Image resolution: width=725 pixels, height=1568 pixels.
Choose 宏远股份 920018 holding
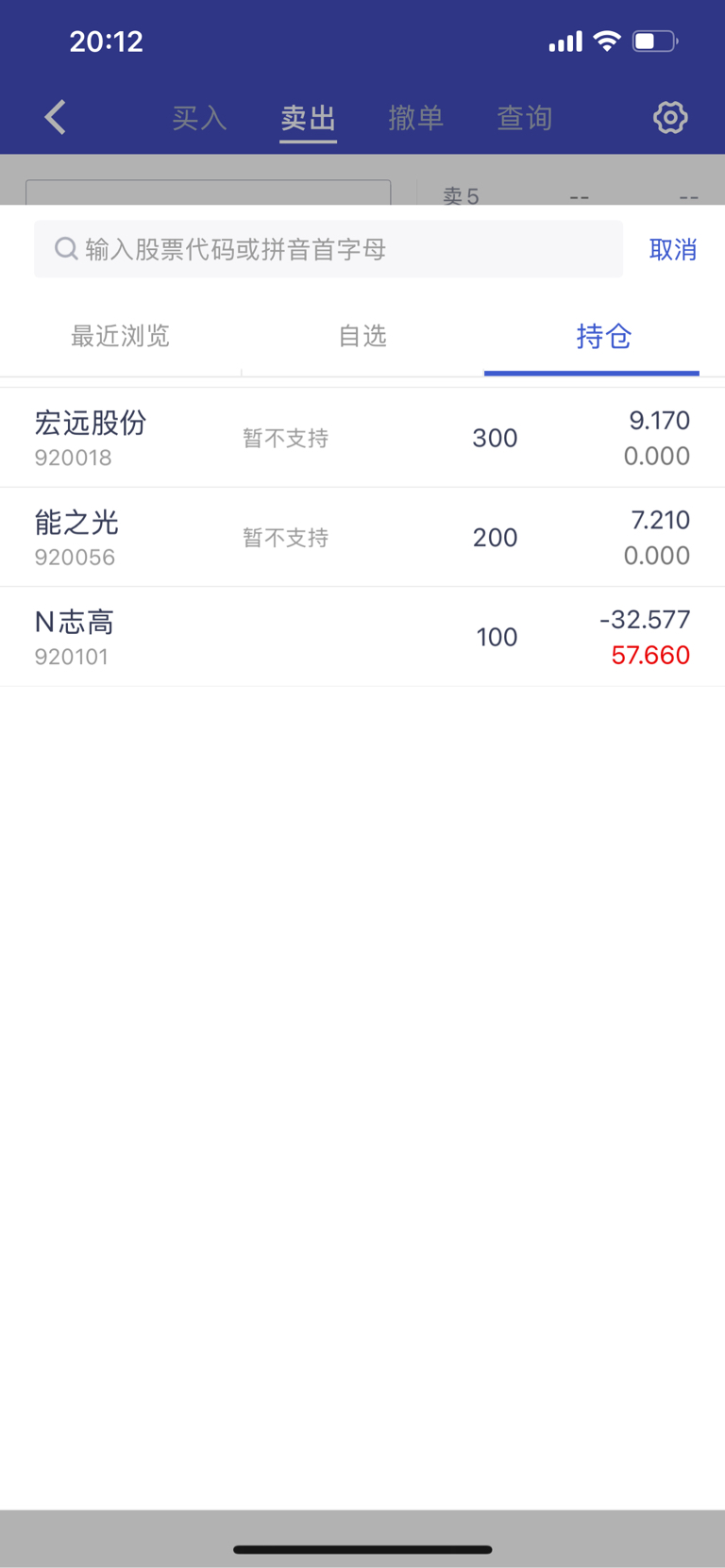(x=362, y=438)
